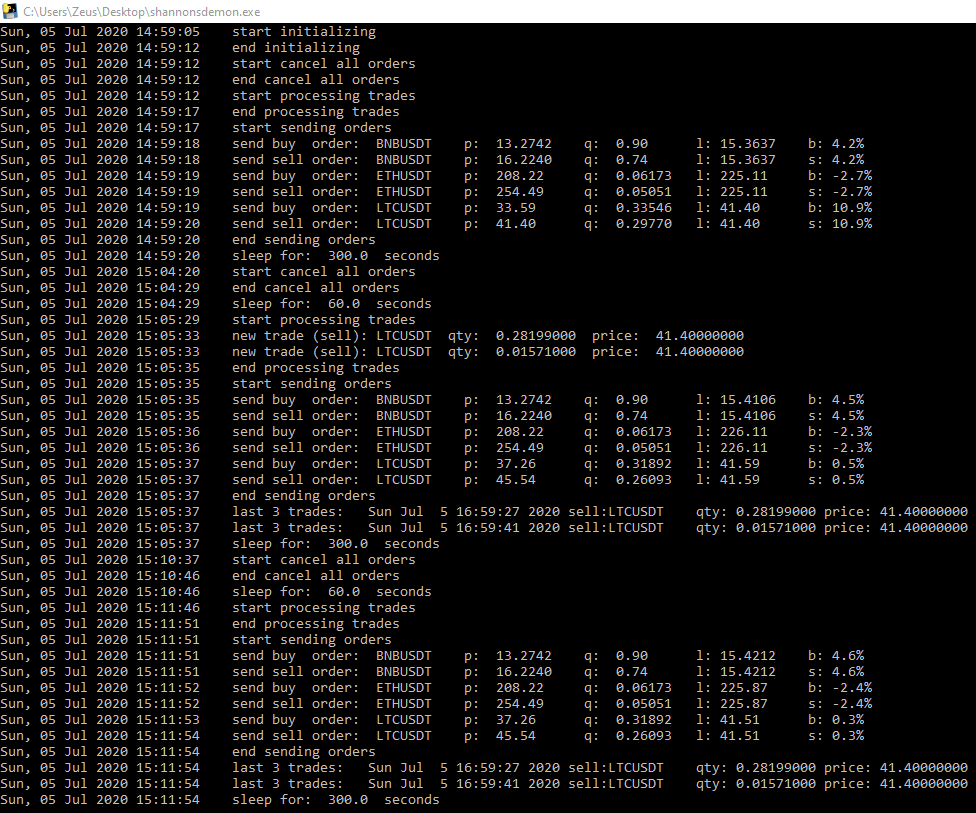976x813 pixels.
Task: Click the new trade line with qty 0.01571000
Action: coord(487,351)
